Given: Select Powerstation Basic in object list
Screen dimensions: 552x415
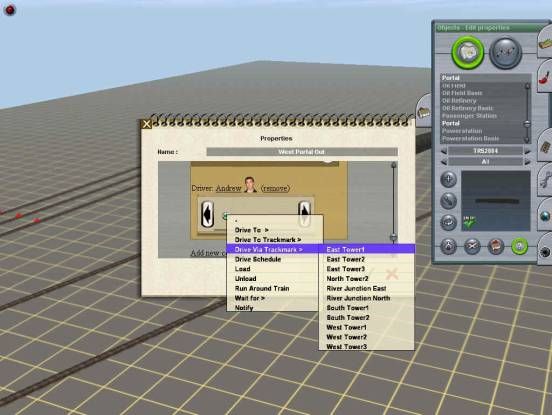Looking at the screenshot, I should coord(470,139).
